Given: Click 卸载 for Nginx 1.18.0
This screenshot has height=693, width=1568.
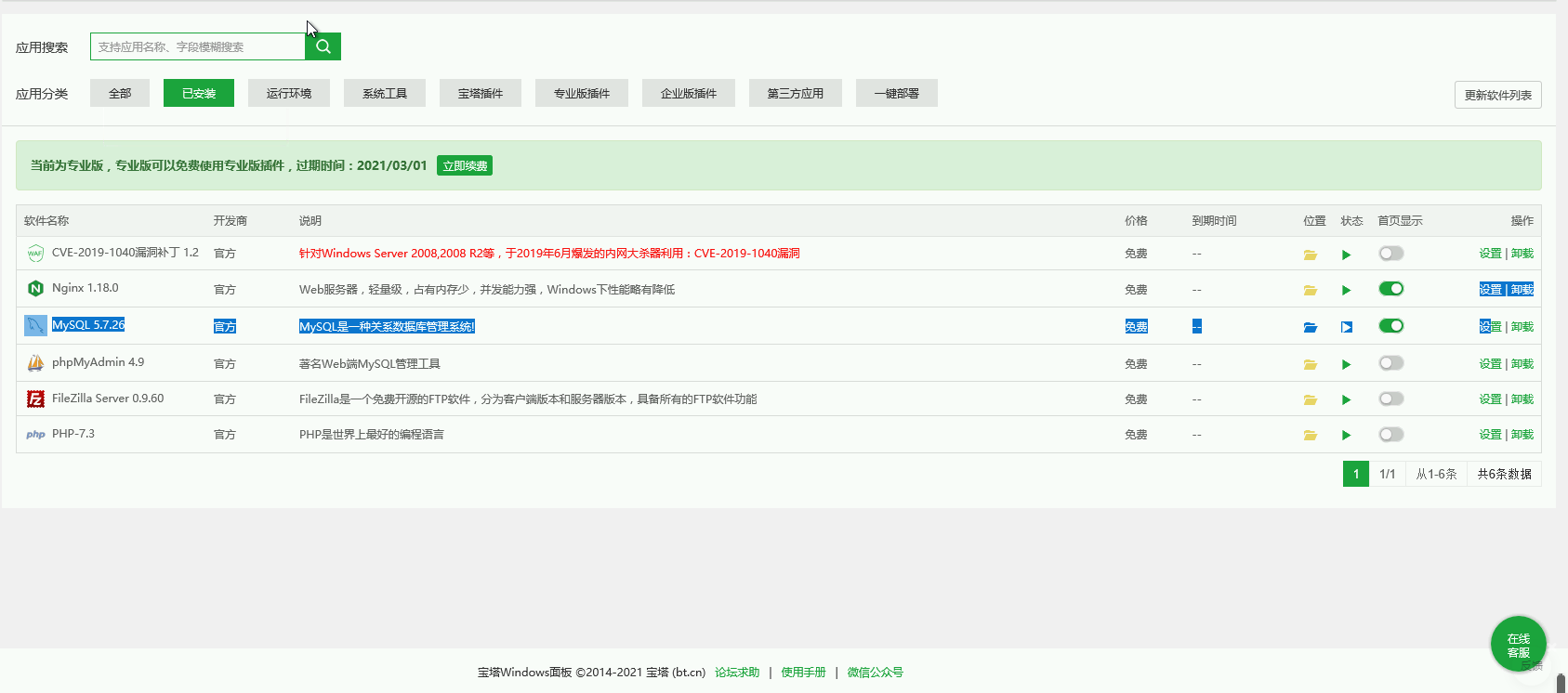Looking at the screenshot, I should (x=1522, y=290).
